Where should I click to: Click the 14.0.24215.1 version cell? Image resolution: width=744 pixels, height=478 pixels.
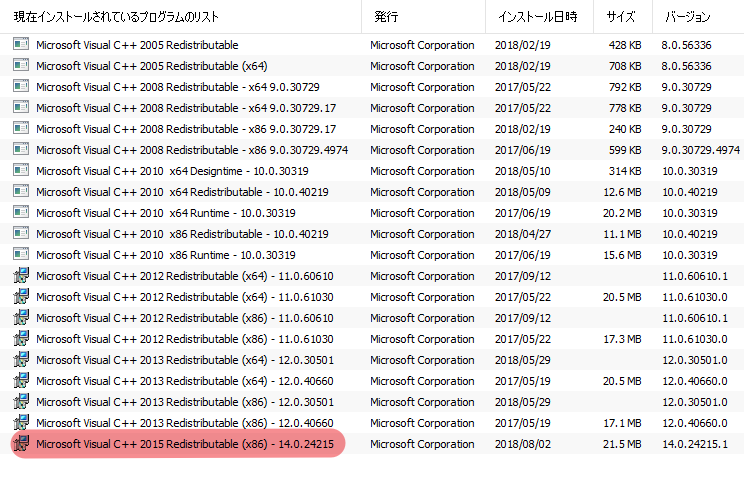(695, 444)
